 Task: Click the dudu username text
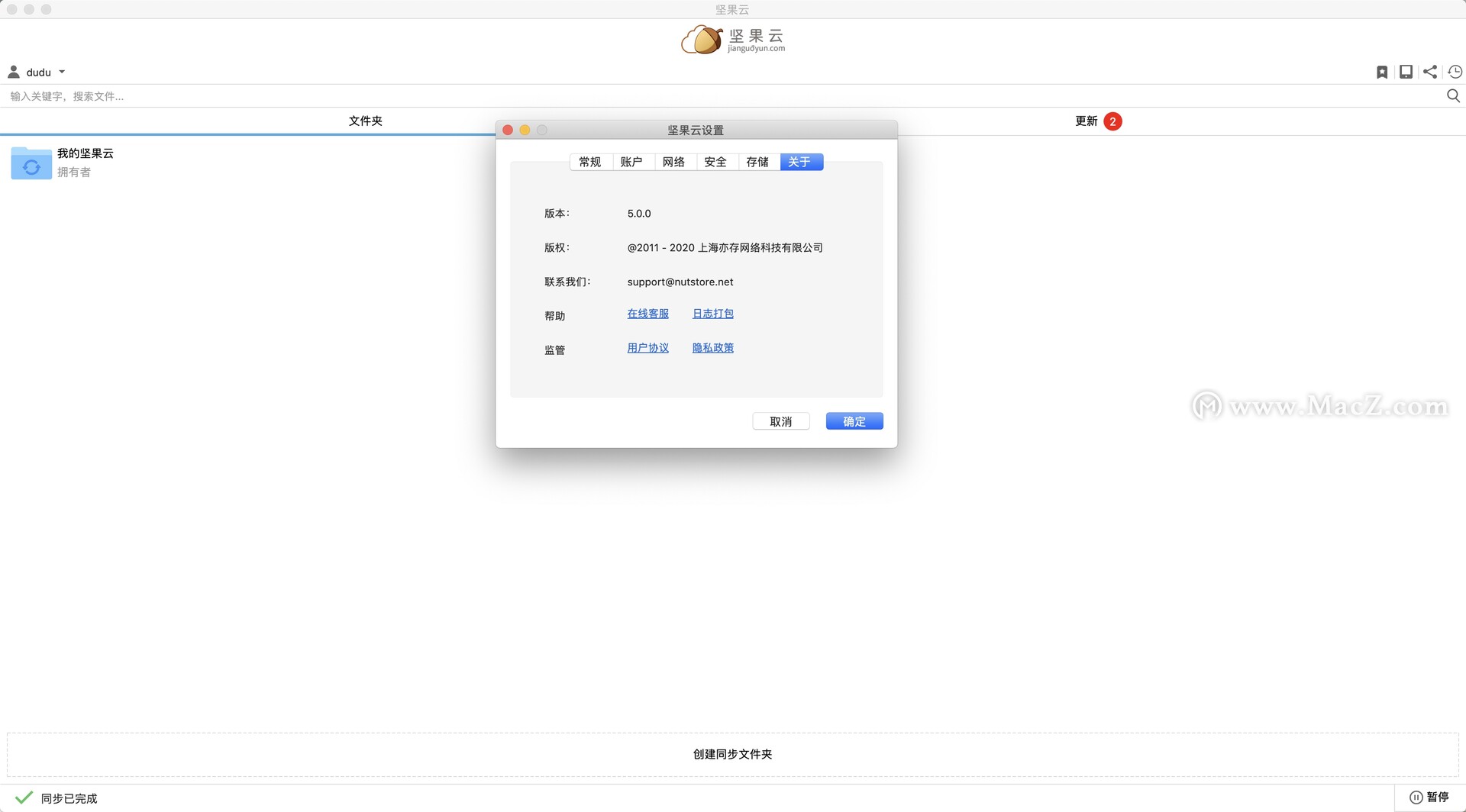point(38,72)
